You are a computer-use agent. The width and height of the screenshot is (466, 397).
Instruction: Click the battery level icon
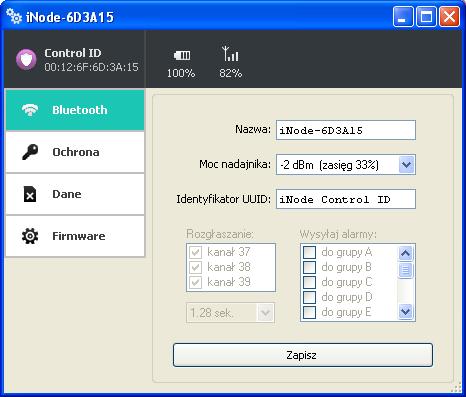coord(182,55)
